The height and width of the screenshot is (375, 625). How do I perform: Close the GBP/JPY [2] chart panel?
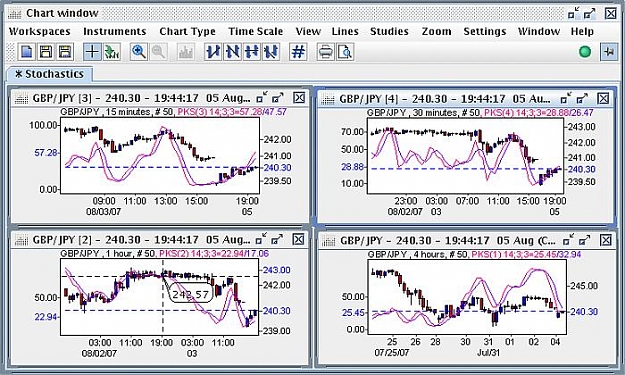(x=299, y=239)
